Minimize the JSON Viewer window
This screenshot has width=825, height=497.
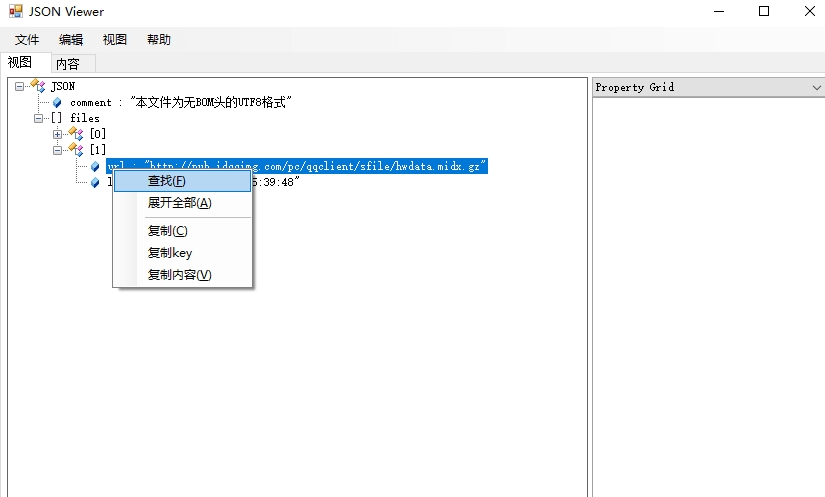719,11
